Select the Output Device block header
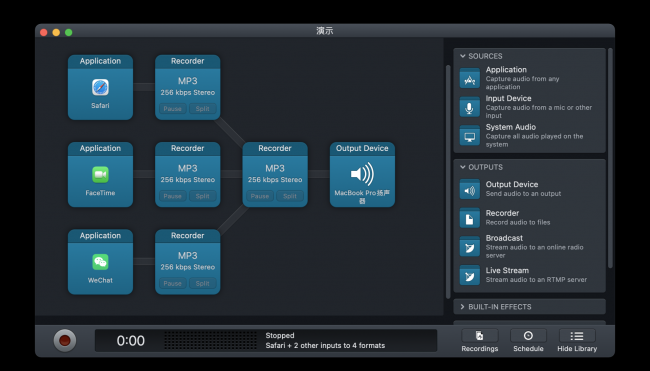The height and width of the screenshot is (371, 650). tap(362, 148)
